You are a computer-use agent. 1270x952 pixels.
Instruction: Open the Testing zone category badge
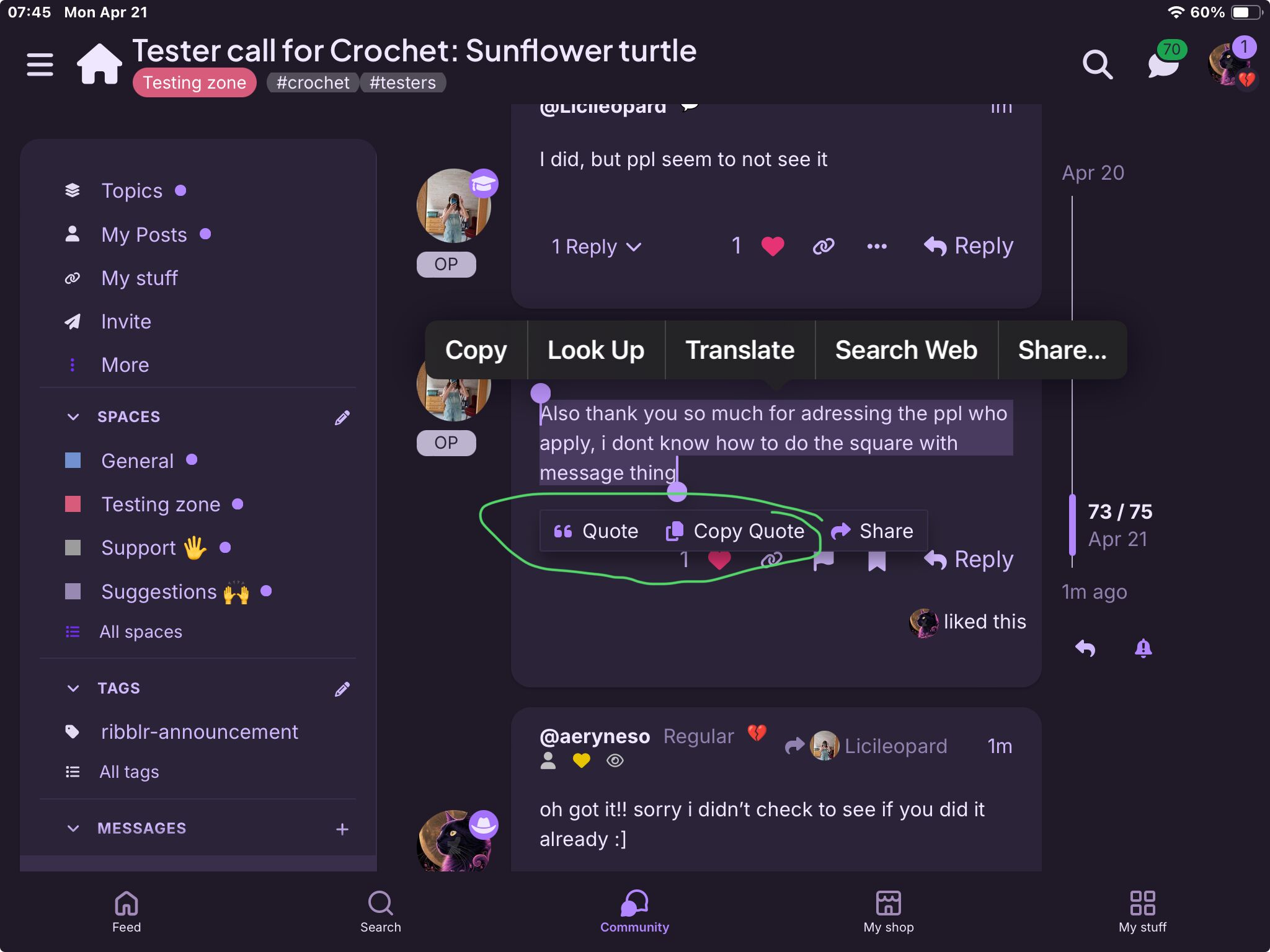pos(194,83)
